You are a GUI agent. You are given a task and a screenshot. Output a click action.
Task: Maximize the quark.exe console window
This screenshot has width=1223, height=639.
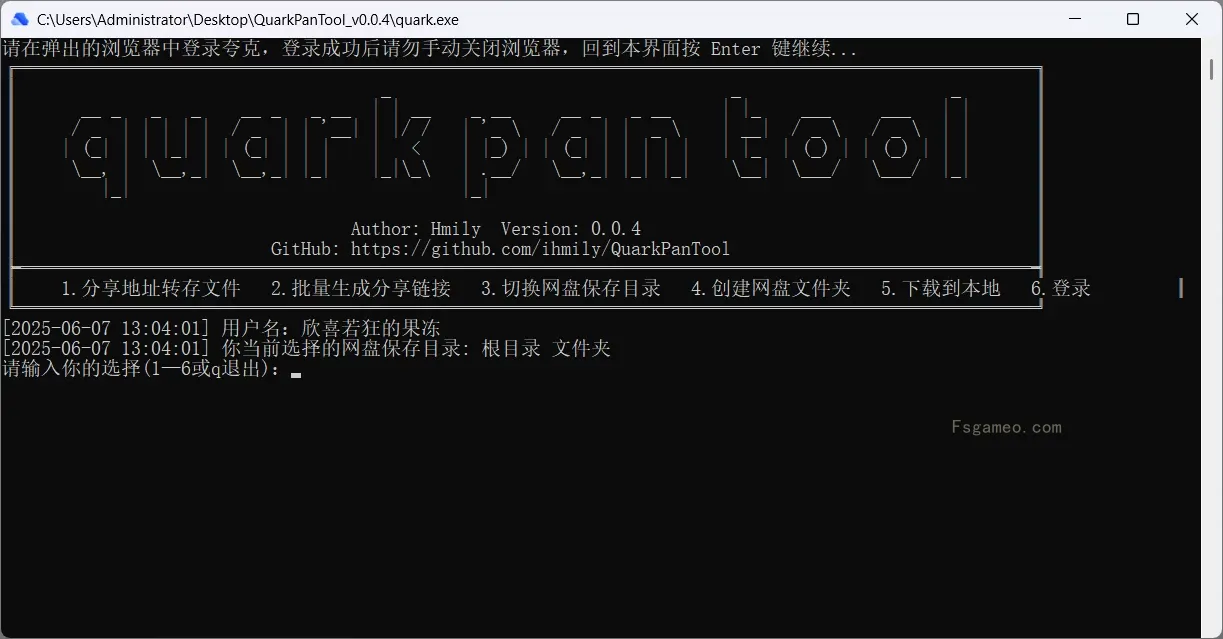(1133, 19)
